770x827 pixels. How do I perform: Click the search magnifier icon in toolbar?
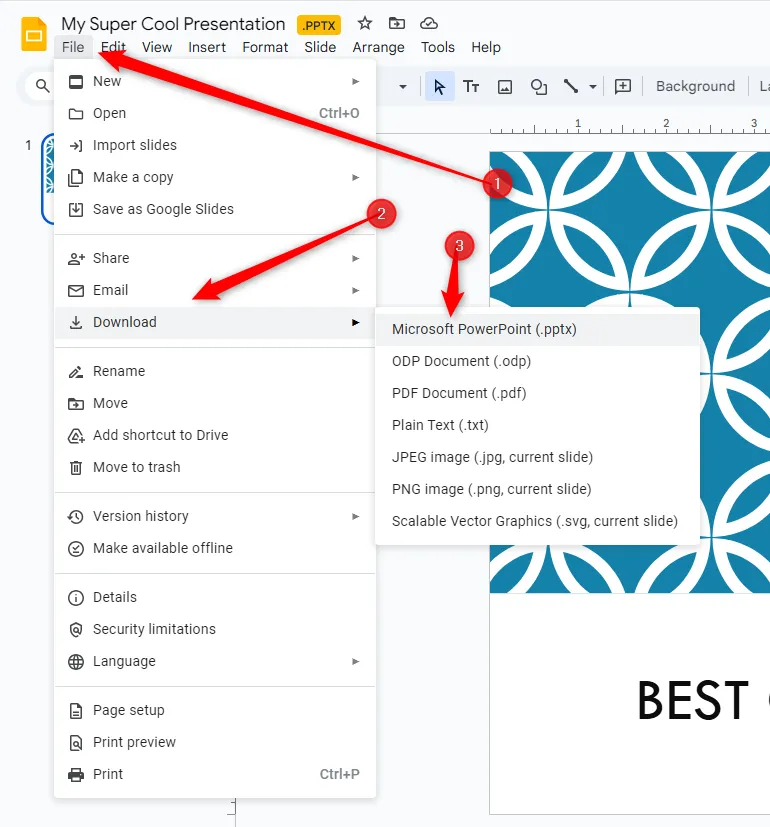pos(42,85)
